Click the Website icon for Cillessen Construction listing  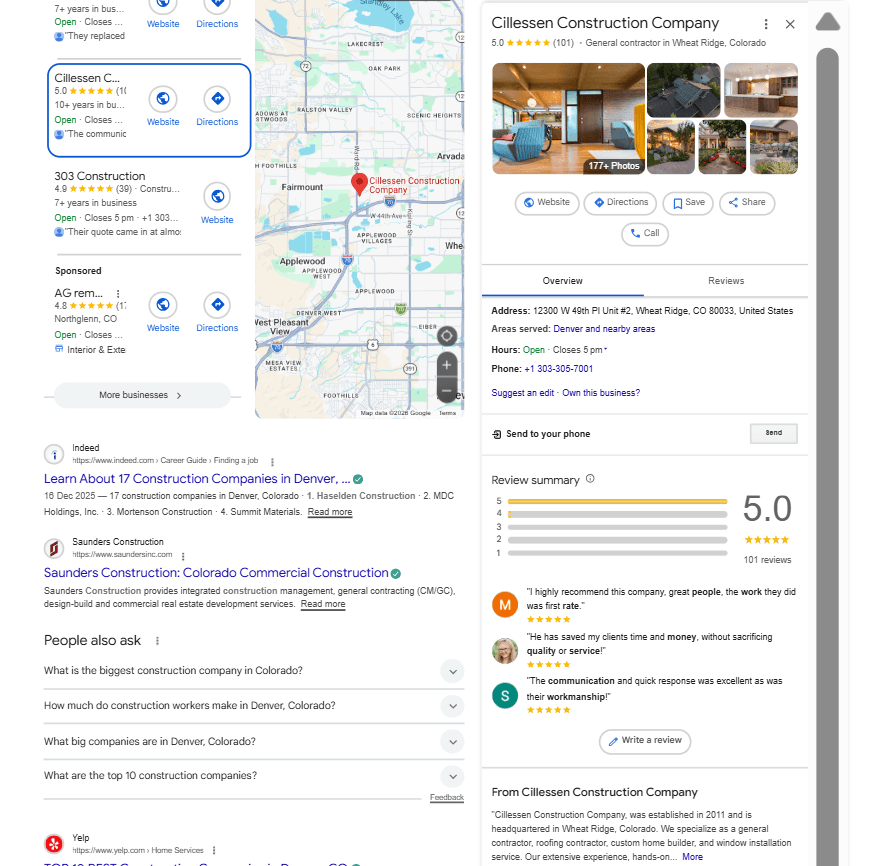point(163,96)
